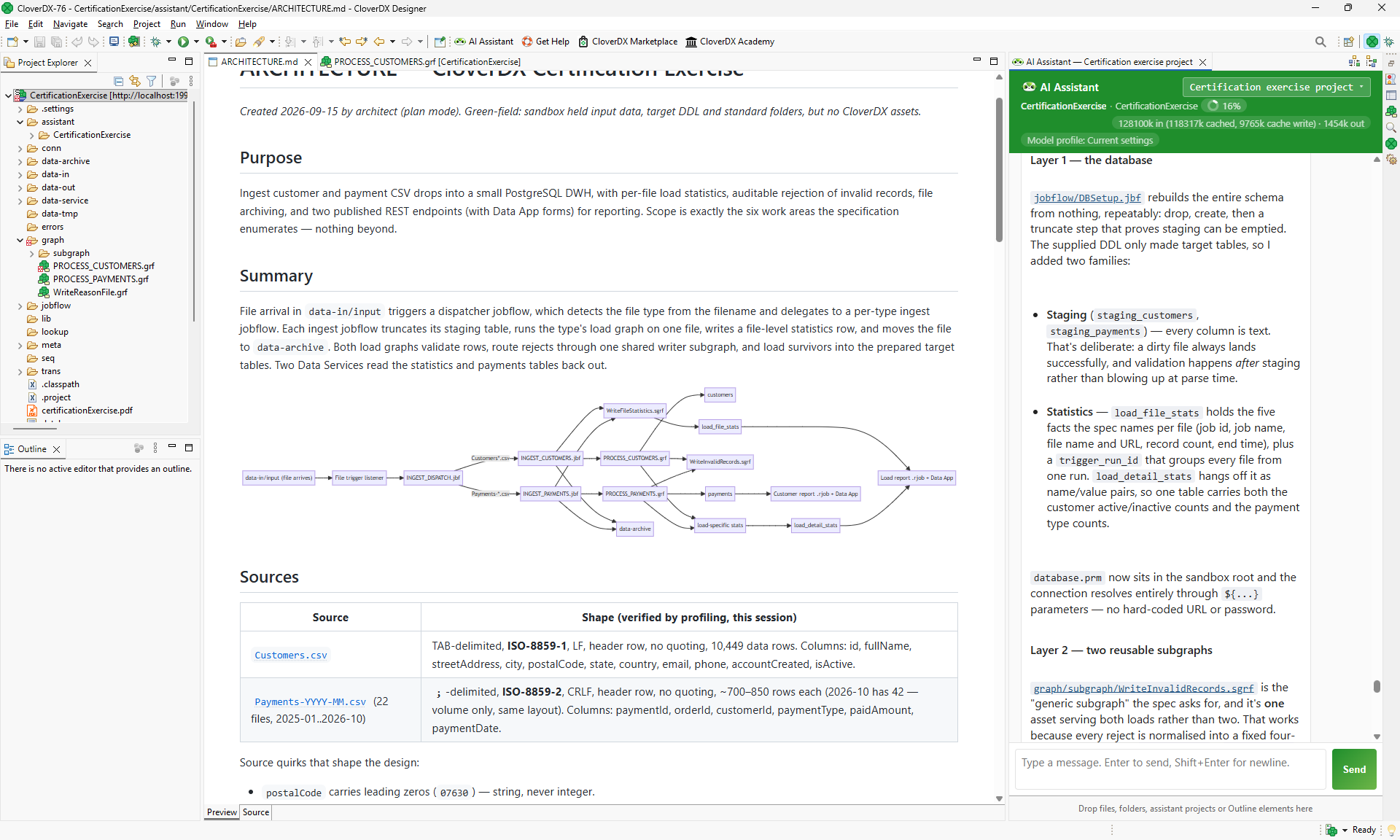Click the Run with external tools icon
The width and height of the screenshot is (1400, 840).
click(x=211, y=42)
